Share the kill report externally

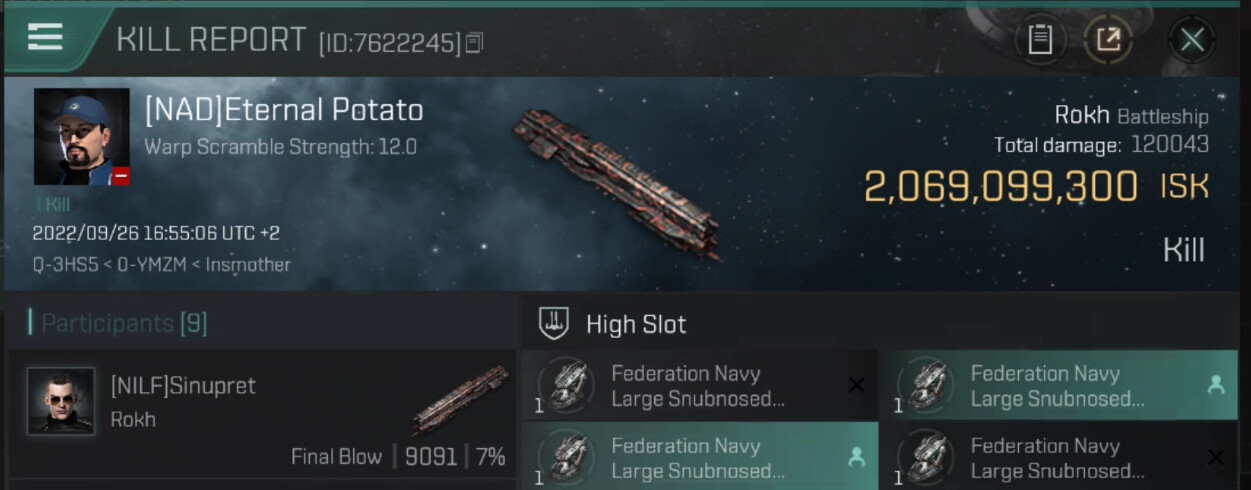(1108, 39)
